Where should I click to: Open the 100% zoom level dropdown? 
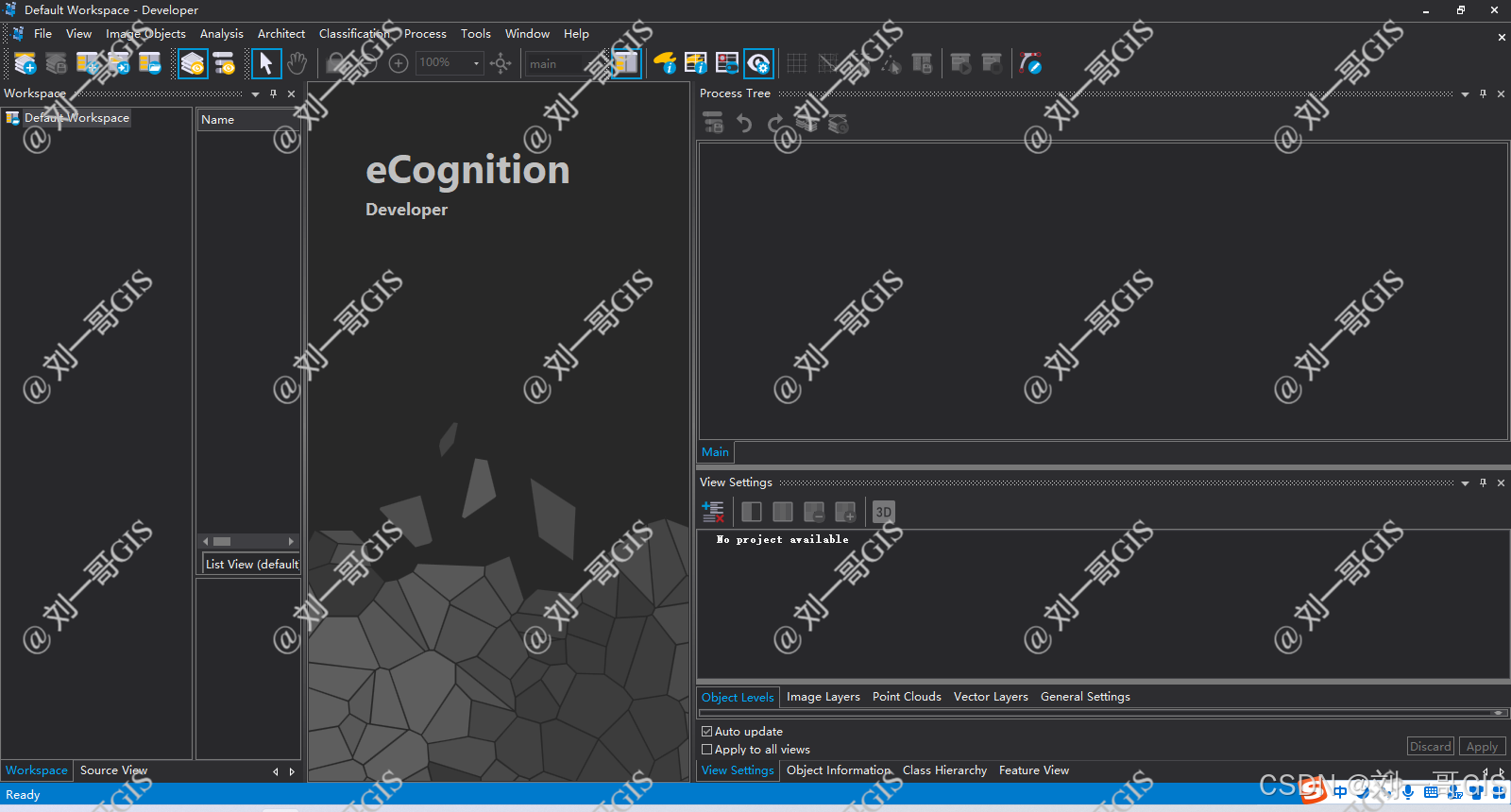476,63
